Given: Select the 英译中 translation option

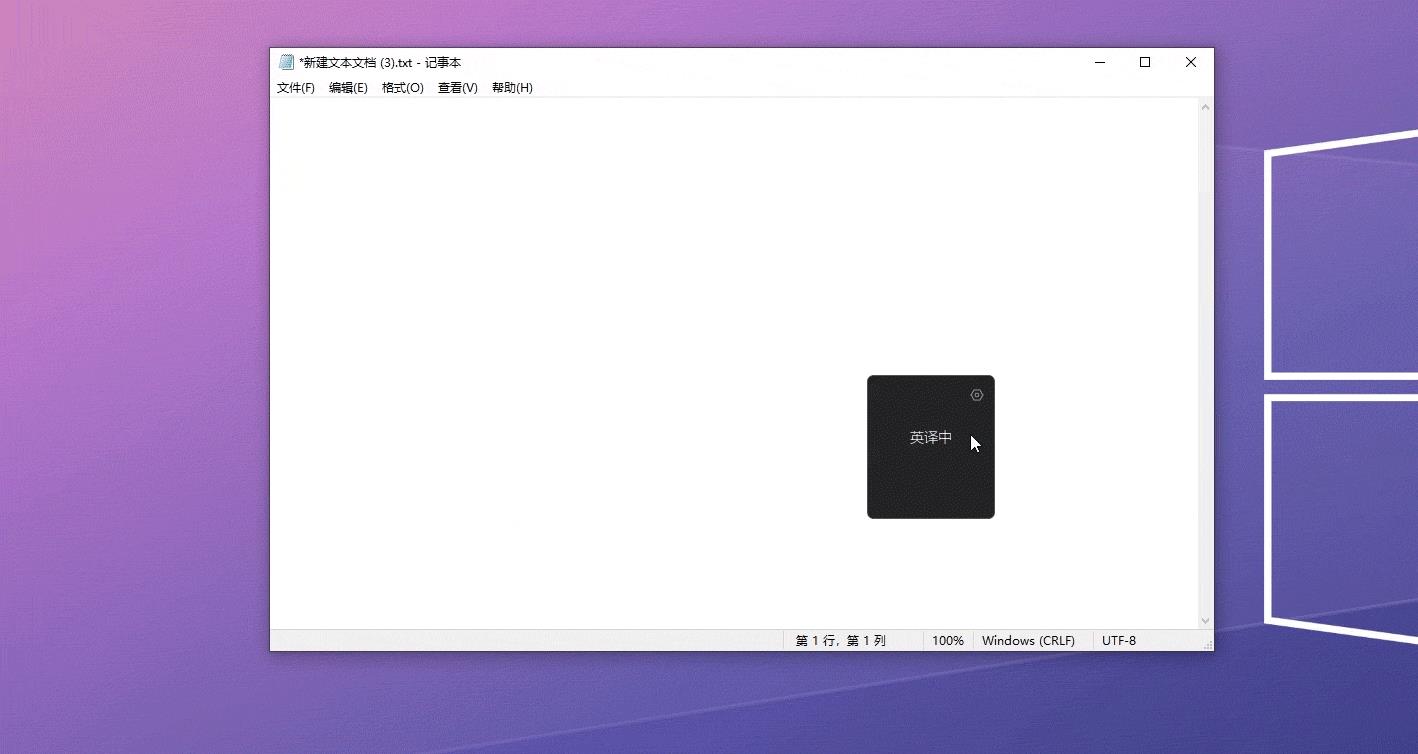Looking at the screenshot, I should [930, 438].
